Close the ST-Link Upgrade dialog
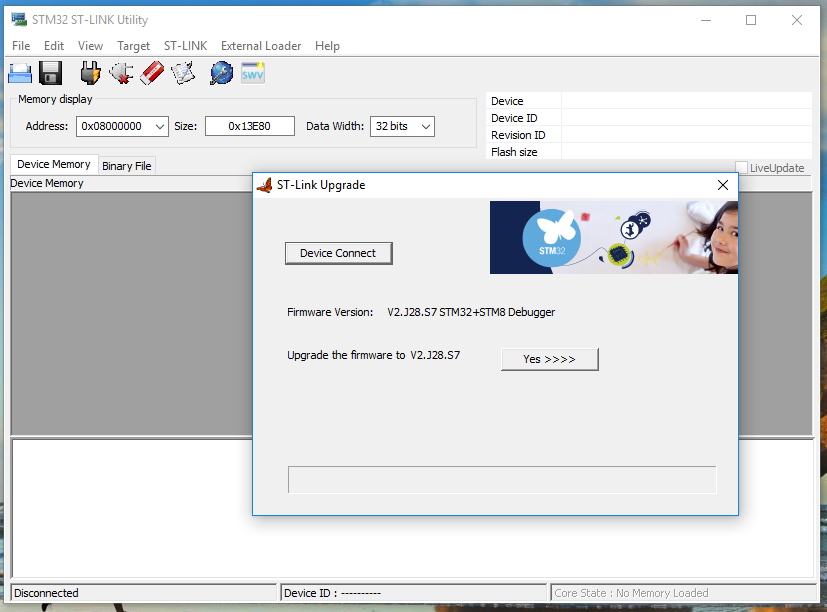 click(x=723, y=185)
